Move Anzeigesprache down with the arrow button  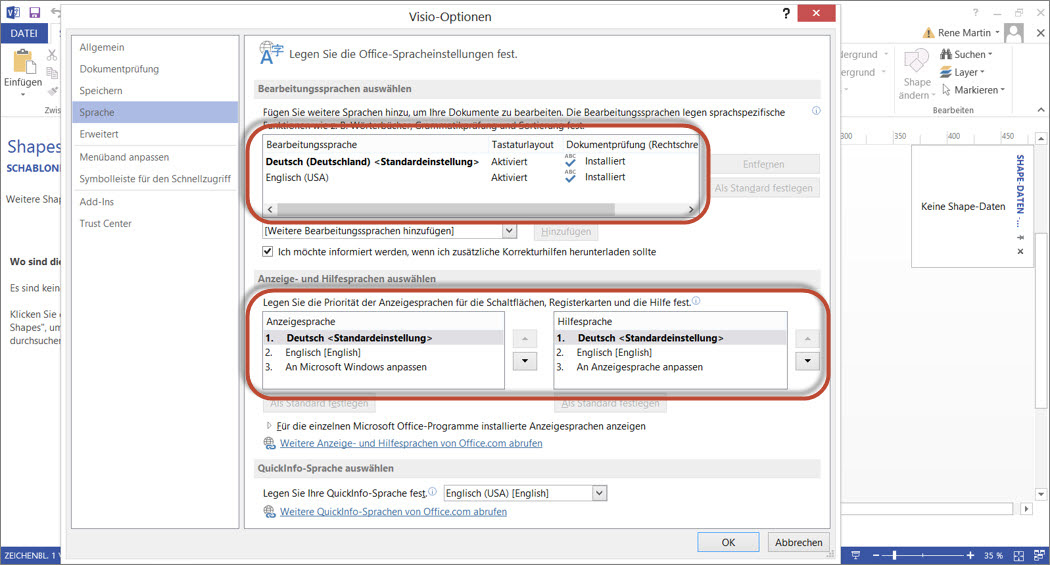coord(524,361)
